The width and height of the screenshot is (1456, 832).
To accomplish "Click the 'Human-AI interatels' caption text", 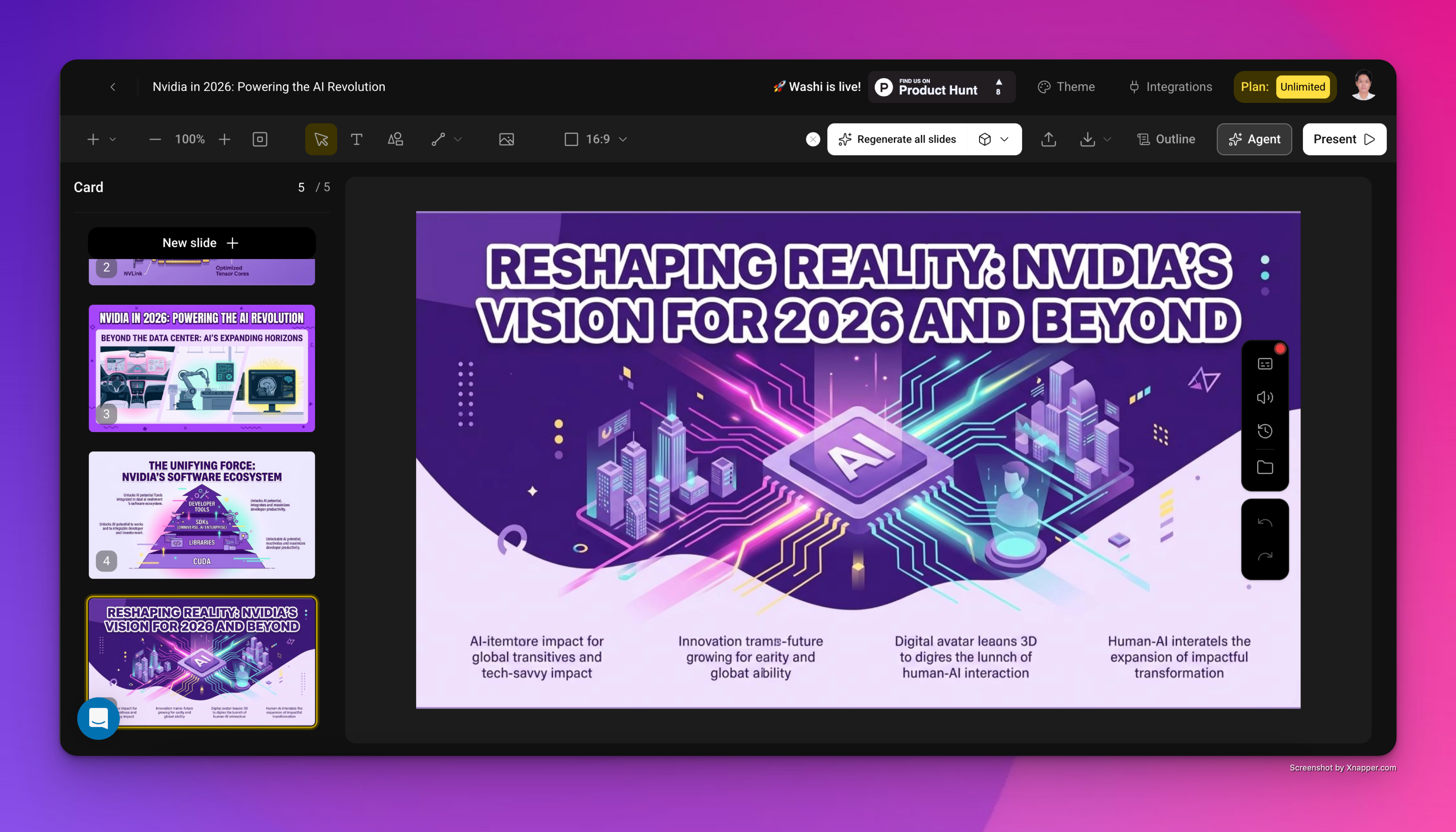I will click(x=1179, y=657).
